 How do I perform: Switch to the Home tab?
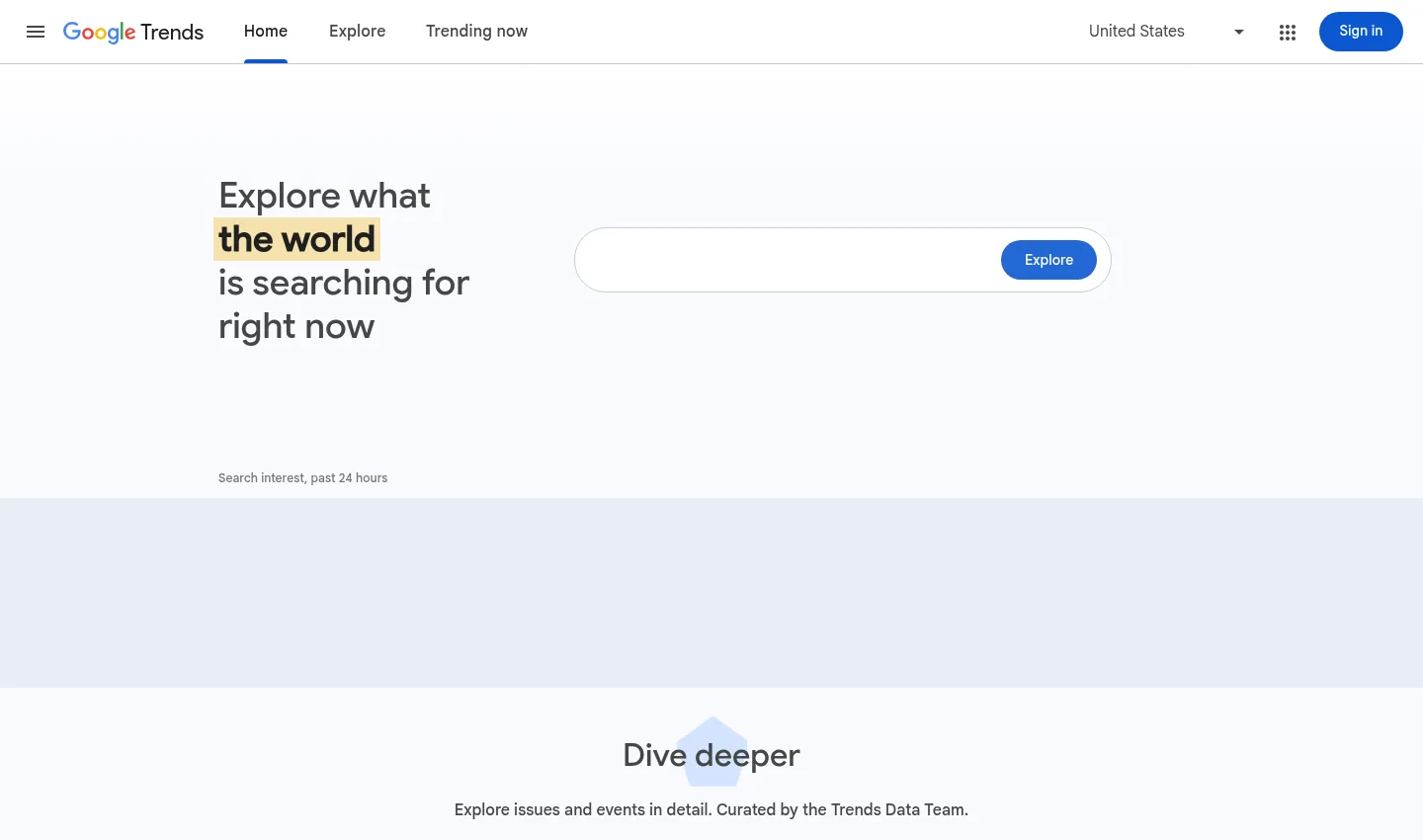pyautogui.click(x=266, y=32)
